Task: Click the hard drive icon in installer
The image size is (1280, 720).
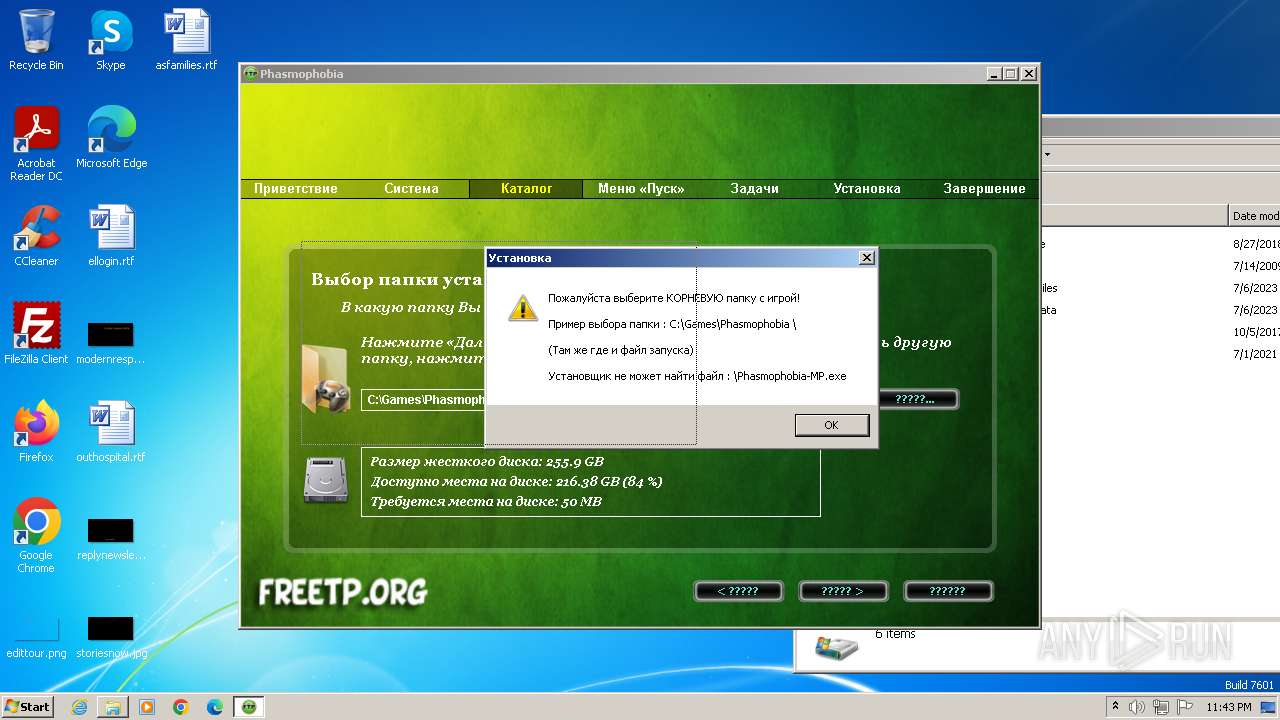Action: click(325, 479)
